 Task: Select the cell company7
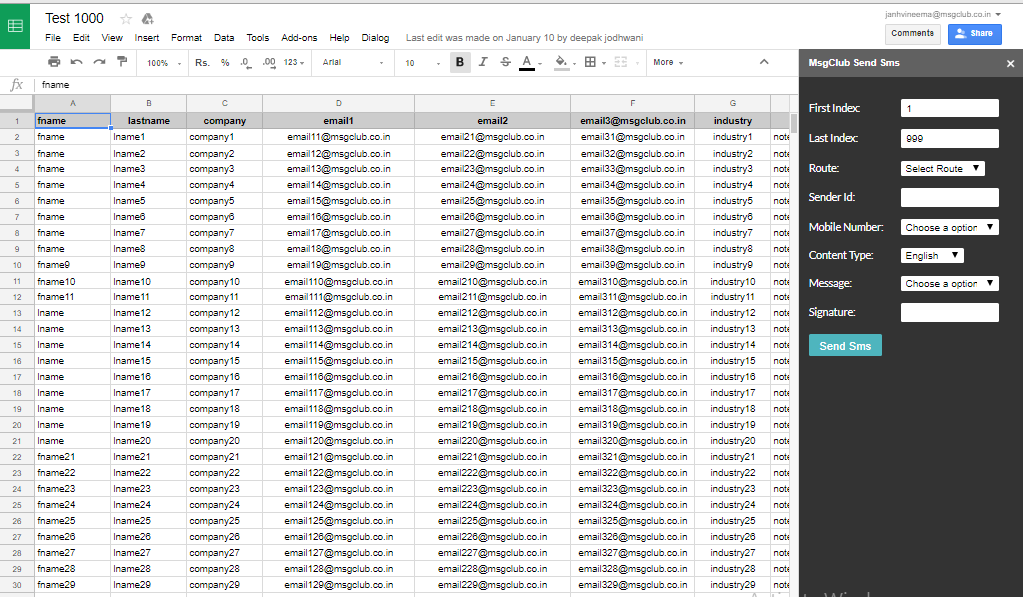coord(224,233)
